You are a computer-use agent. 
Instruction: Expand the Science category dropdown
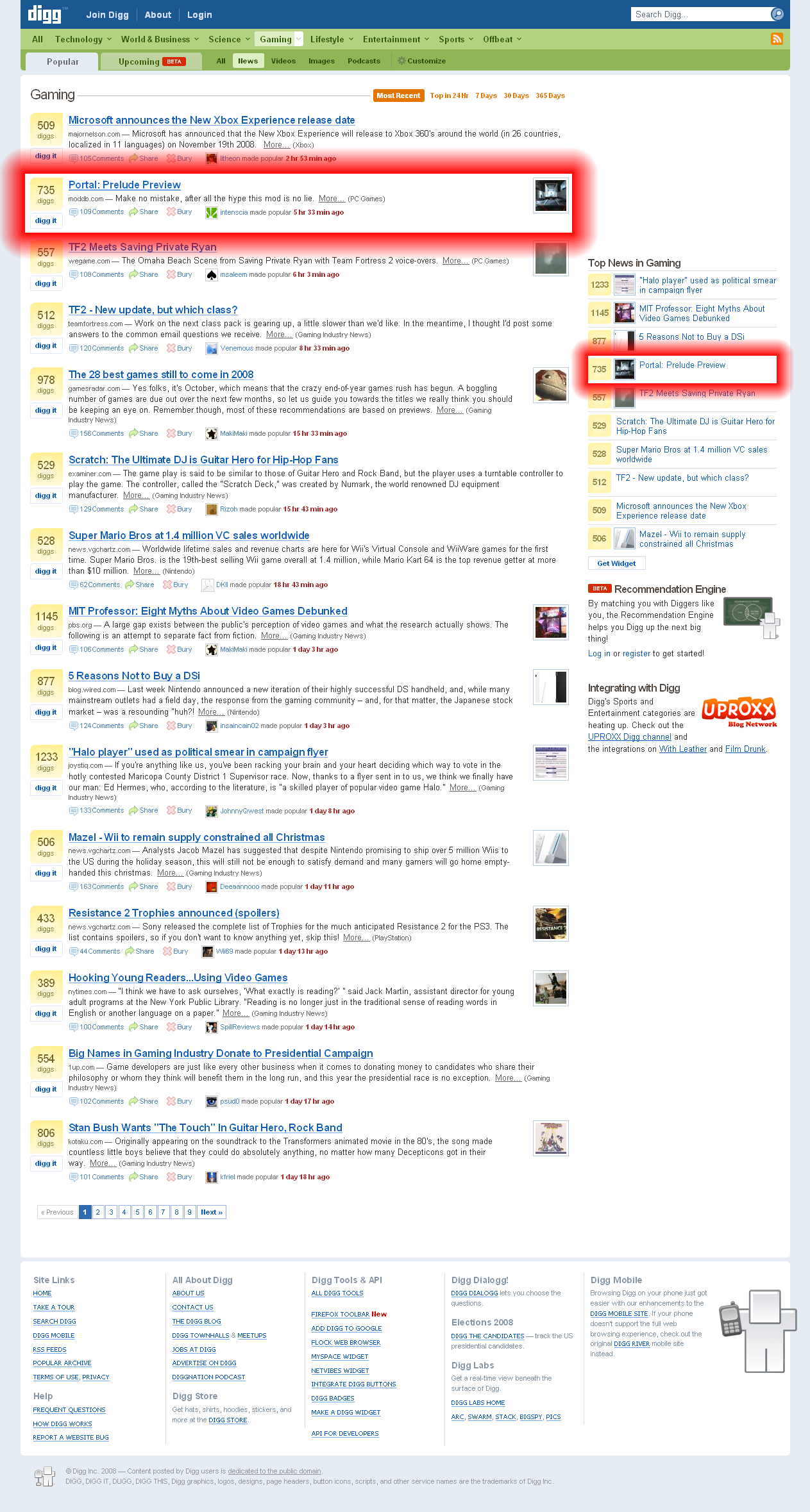(248, 39)
